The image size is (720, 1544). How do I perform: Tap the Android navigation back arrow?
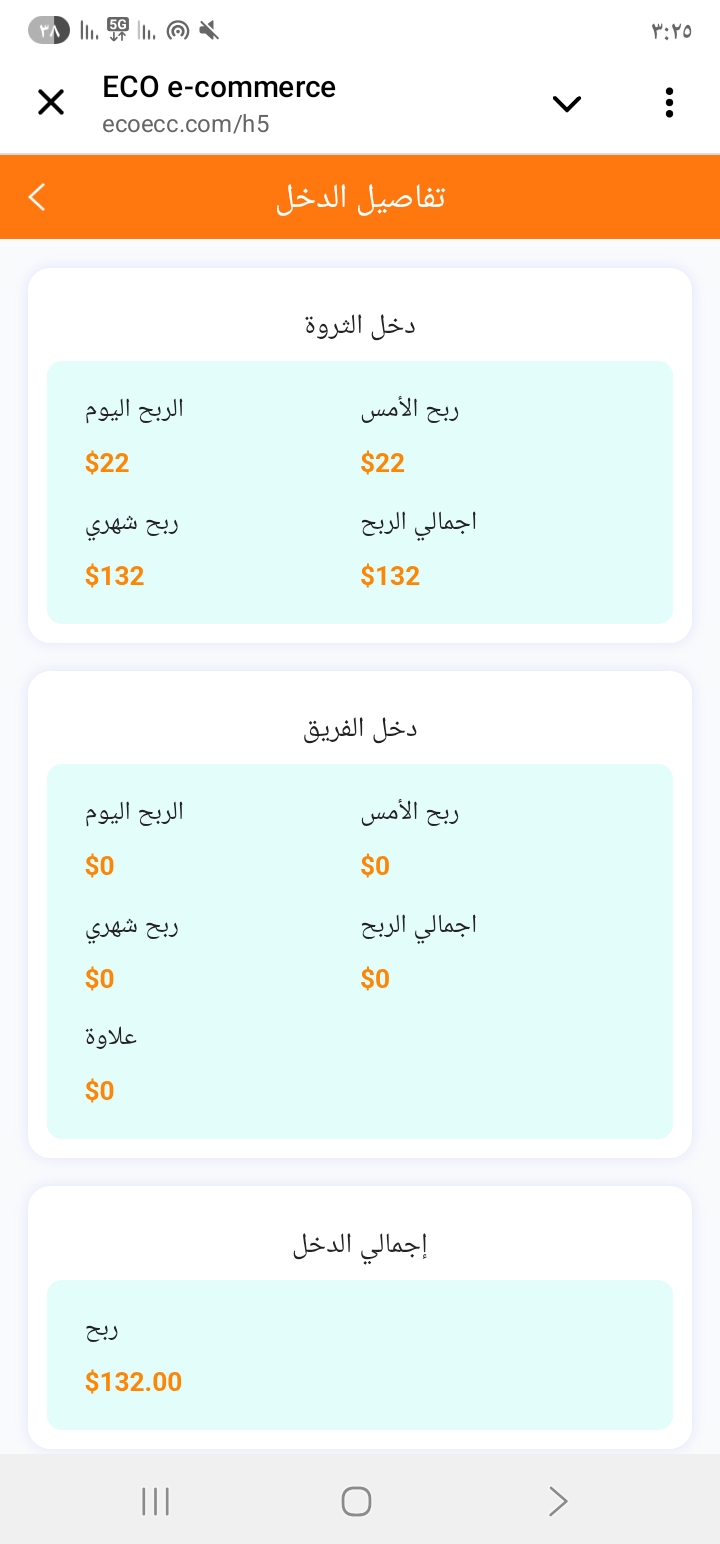click(x=558, y=1500)
